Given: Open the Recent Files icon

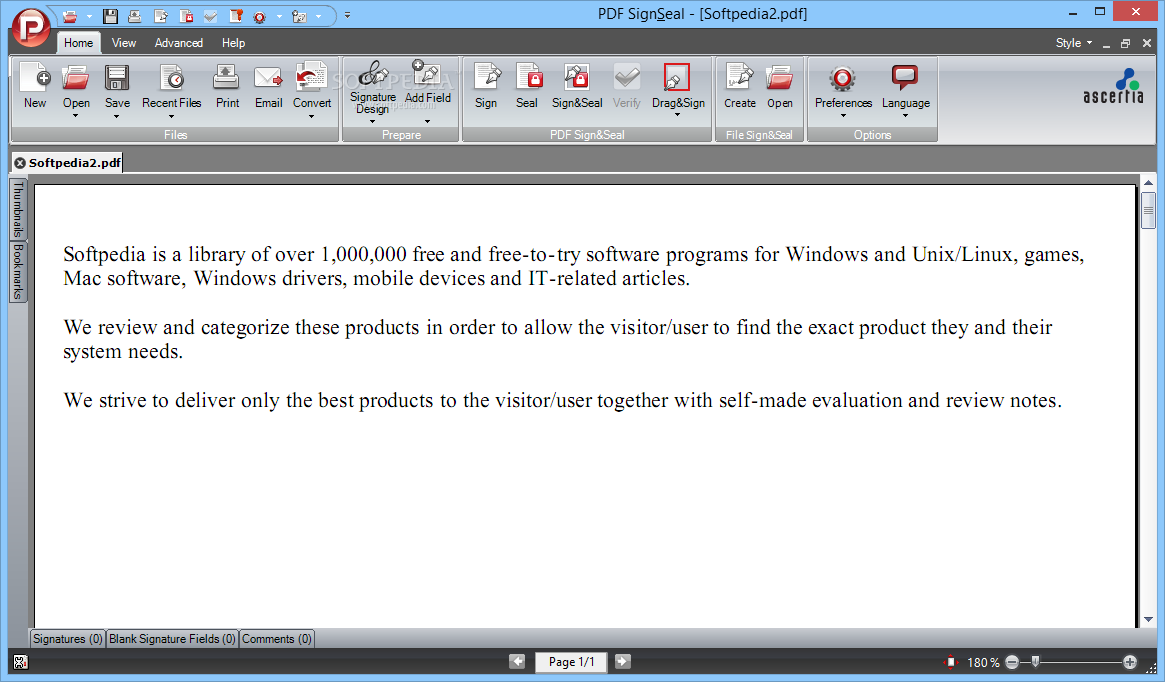Looking at the screenshot, I should pyautogui.click(x=172, y=78).
